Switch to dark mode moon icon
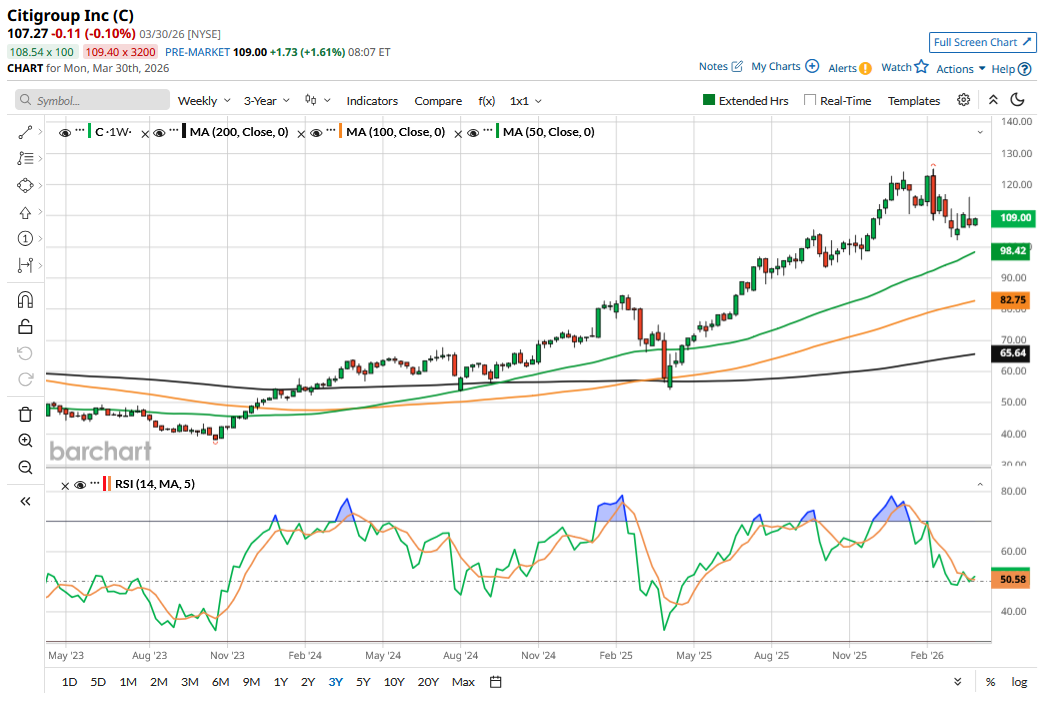1057x708 pixels. pyautogui.click(x=1017, y=100)
